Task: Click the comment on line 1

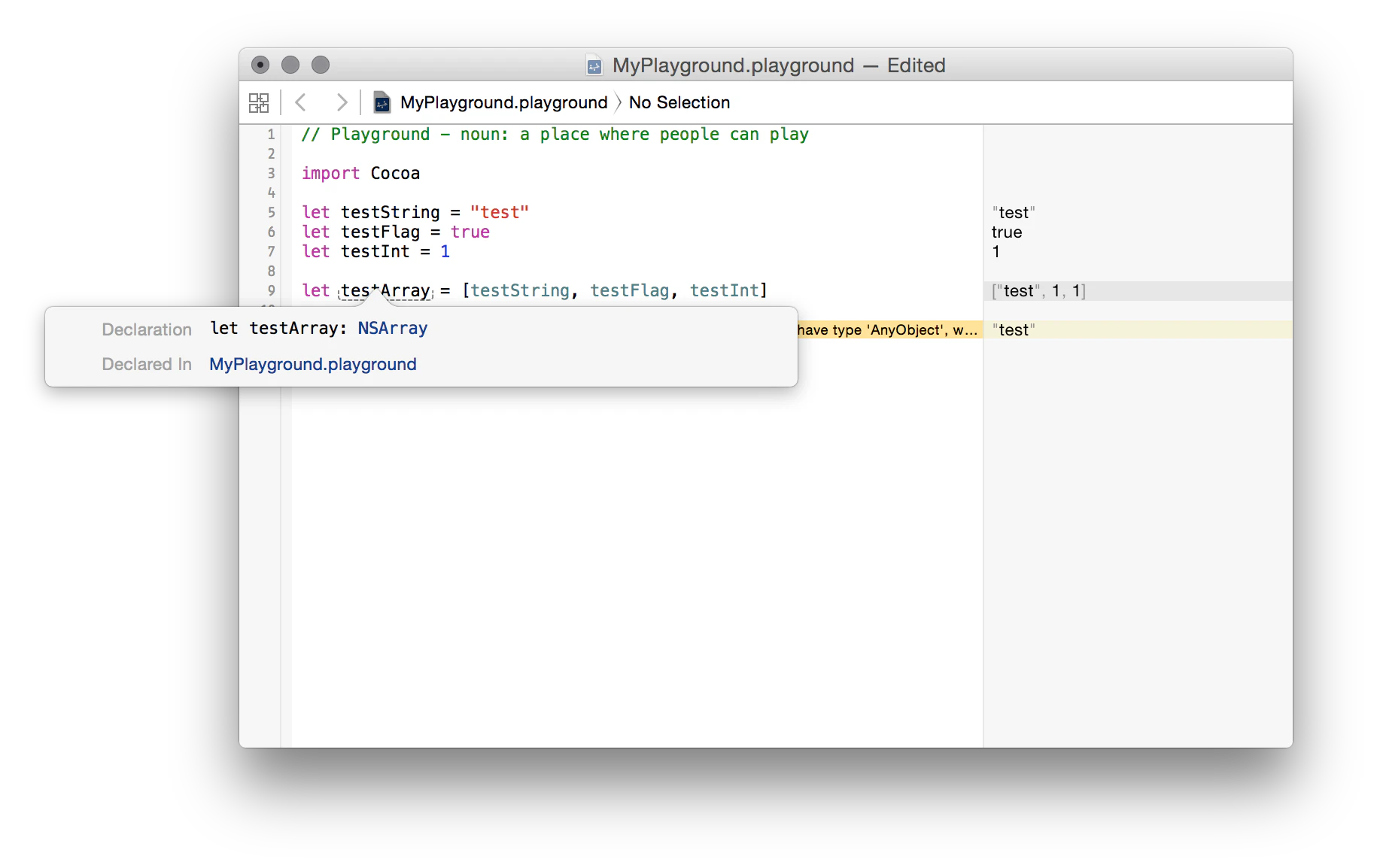Action: [x=555, y=135]
